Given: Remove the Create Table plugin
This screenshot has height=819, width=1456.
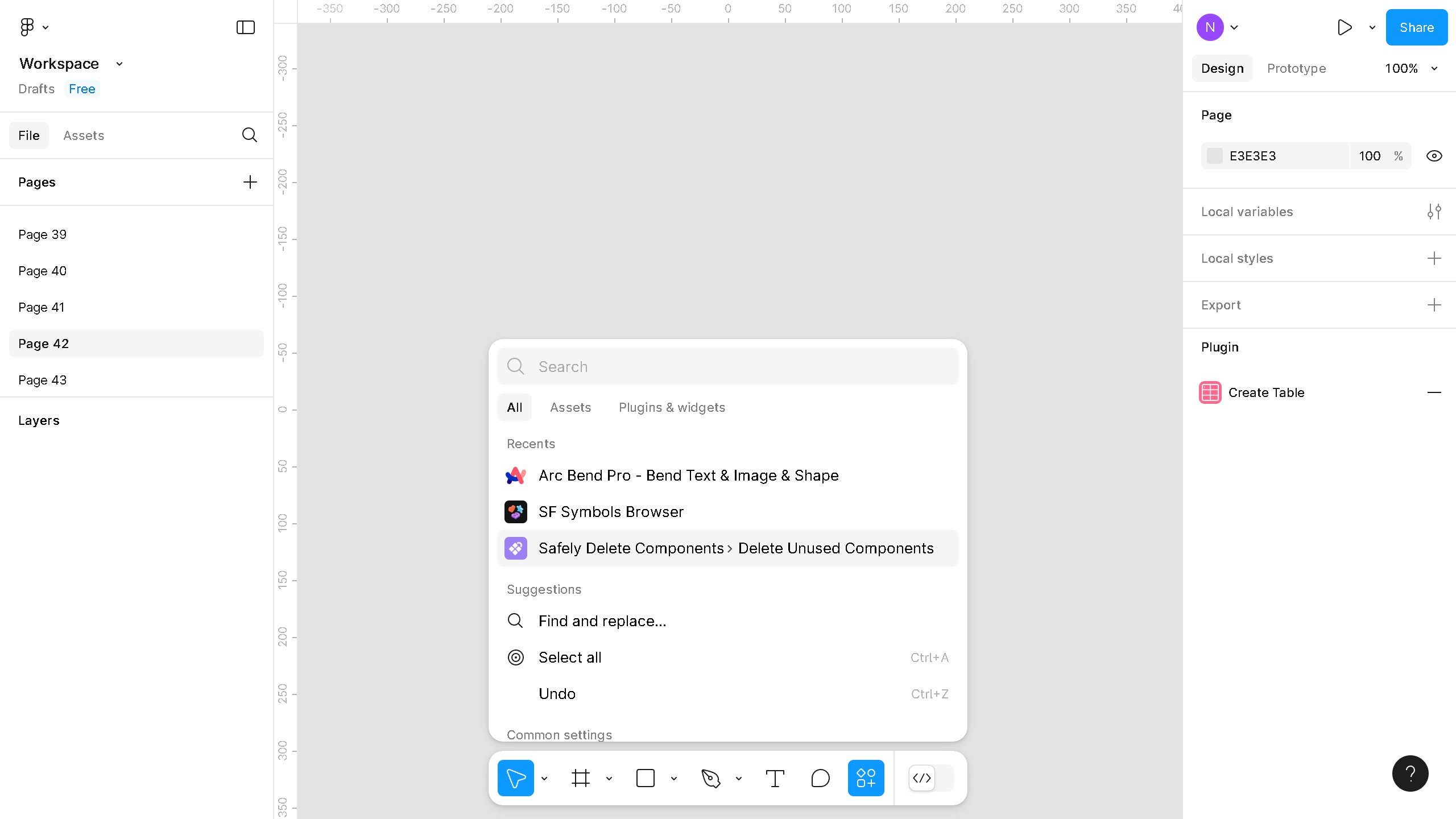Looking at the screenshot, I should pyautogui.click(x=1434, y=392).
